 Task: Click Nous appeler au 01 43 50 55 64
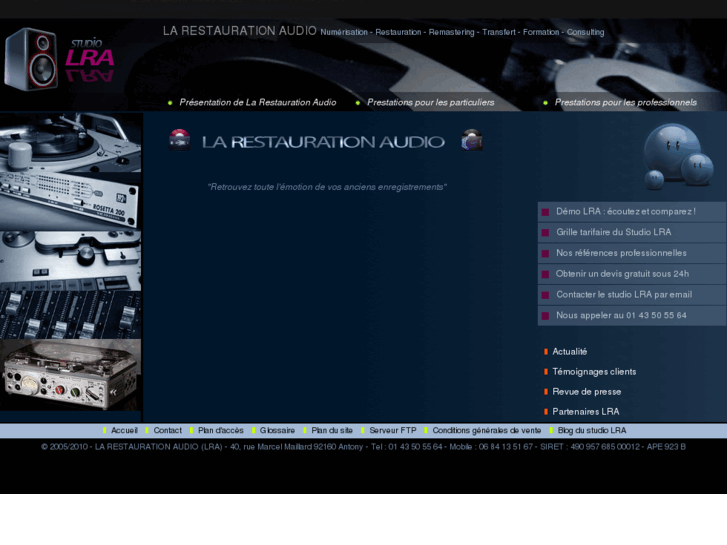[x=631, y=315]
